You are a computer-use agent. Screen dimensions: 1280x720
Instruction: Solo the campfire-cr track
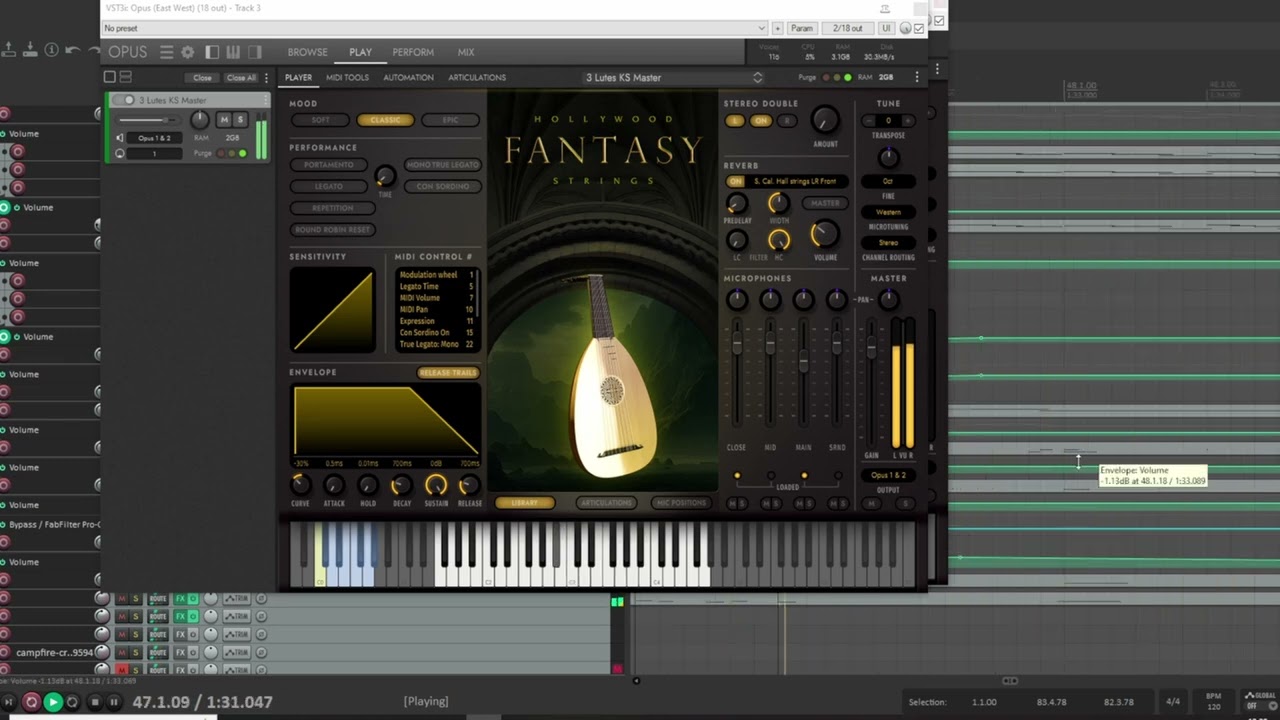(x=136, y=652)
